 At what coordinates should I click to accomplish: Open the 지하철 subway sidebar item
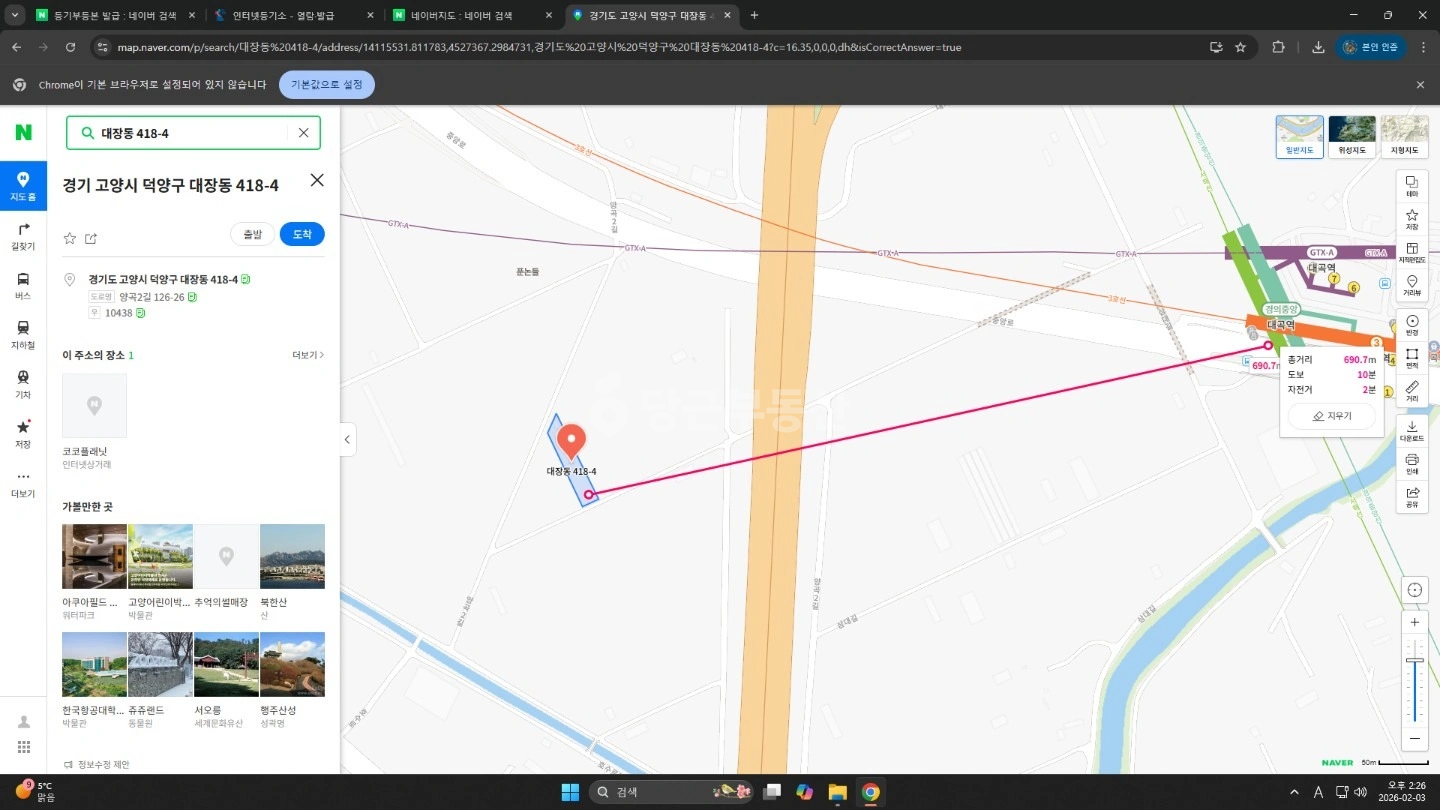coord(23,335)
